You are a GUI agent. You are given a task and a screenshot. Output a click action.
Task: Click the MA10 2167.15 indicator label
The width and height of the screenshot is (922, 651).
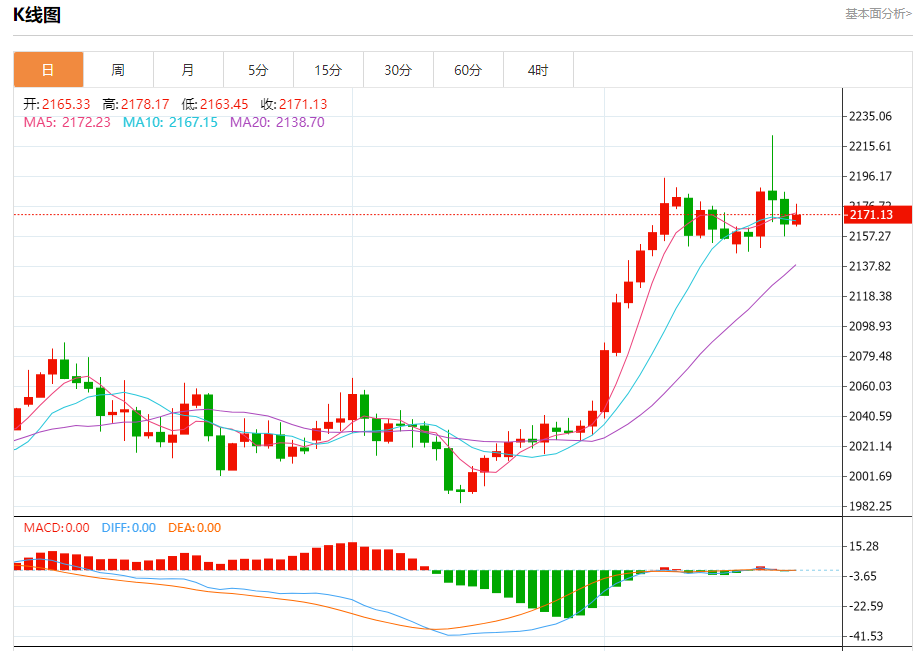170,122
